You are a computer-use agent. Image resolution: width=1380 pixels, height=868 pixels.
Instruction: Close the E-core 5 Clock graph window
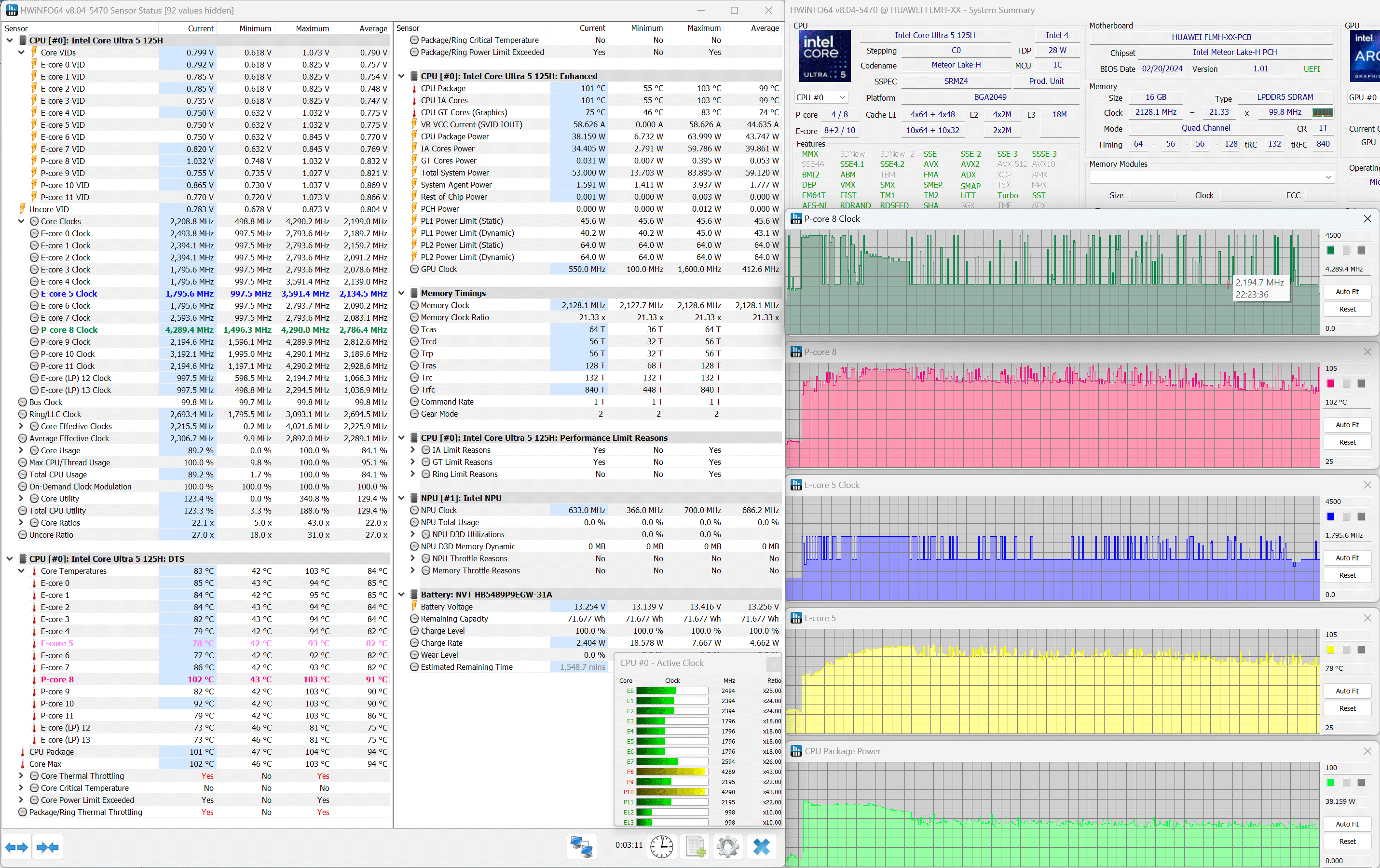(x=1367, y=485)
